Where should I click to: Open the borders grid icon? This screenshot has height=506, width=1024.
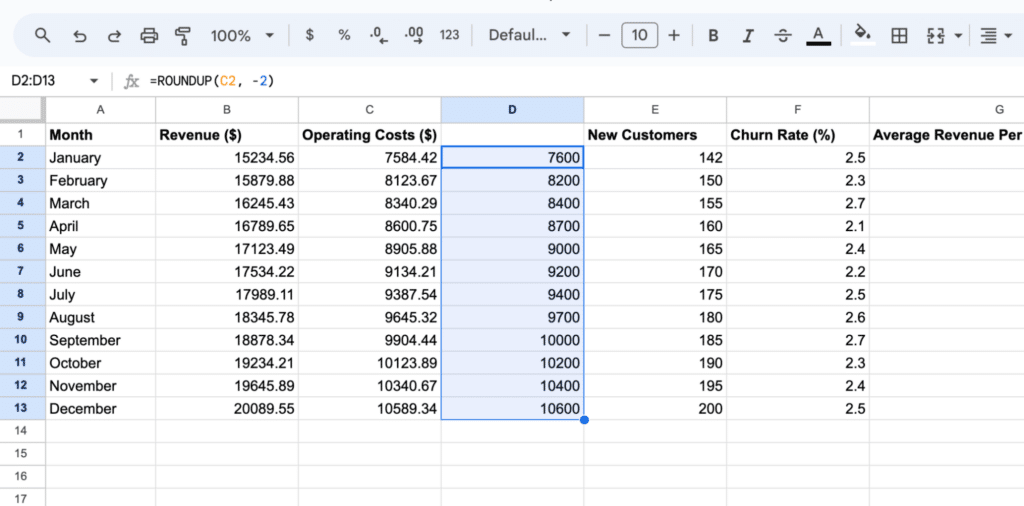point(899,35)
